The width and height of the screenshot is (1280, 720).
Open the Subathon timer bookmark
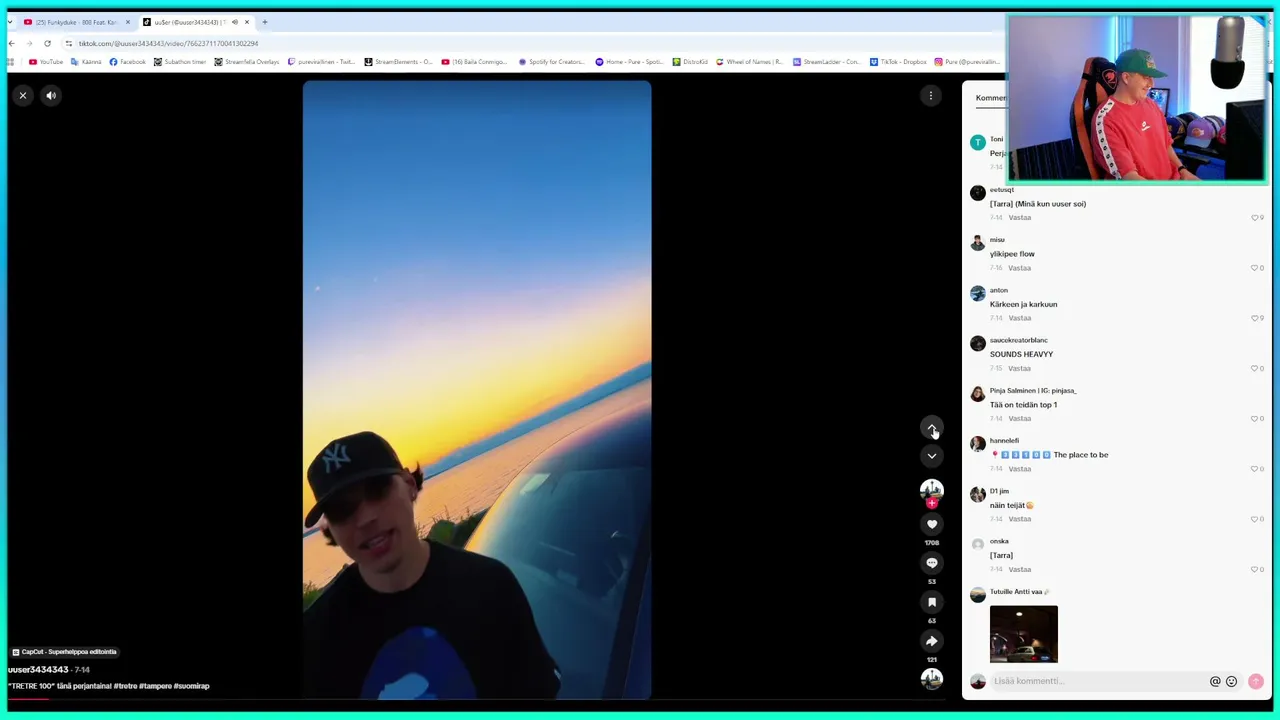pos(180,62)
